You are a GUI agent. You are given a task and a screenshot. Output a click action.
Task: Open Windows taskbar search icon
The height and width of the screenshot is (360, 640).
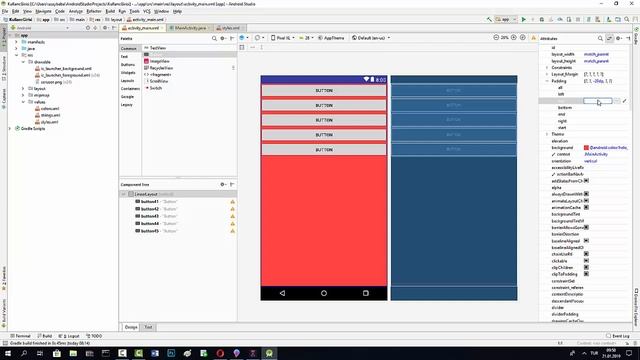pos(24,353)
